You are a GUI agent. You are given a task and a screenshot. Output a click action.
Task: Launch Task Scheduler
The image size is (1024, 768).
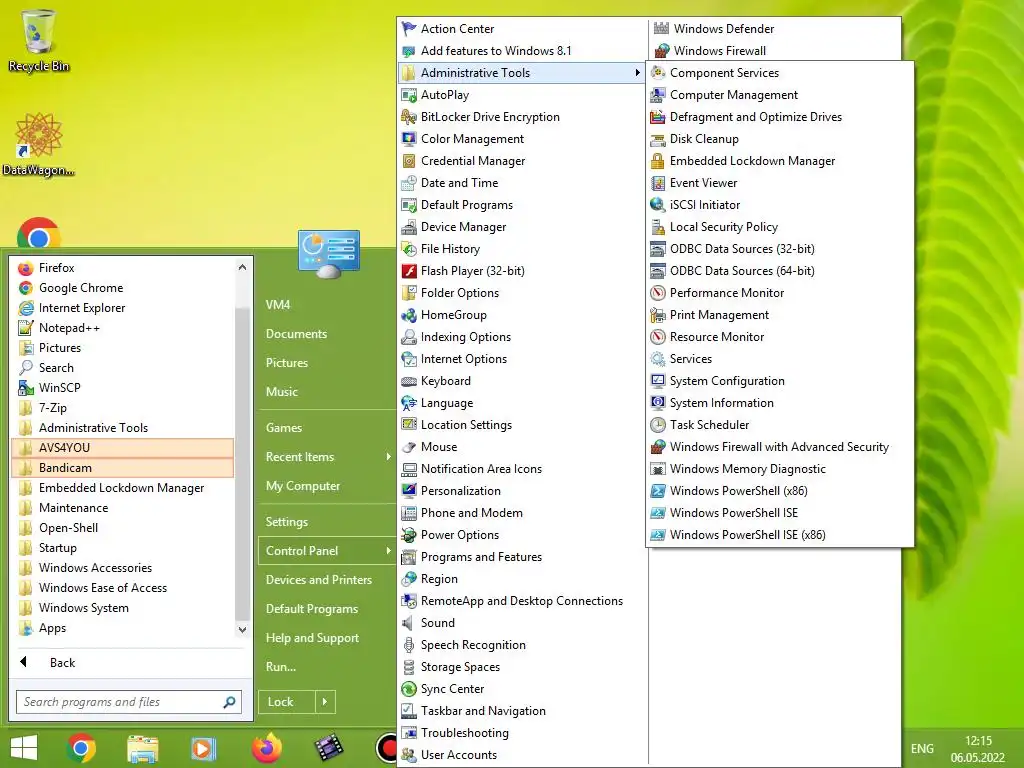click(x=780, y=424)
